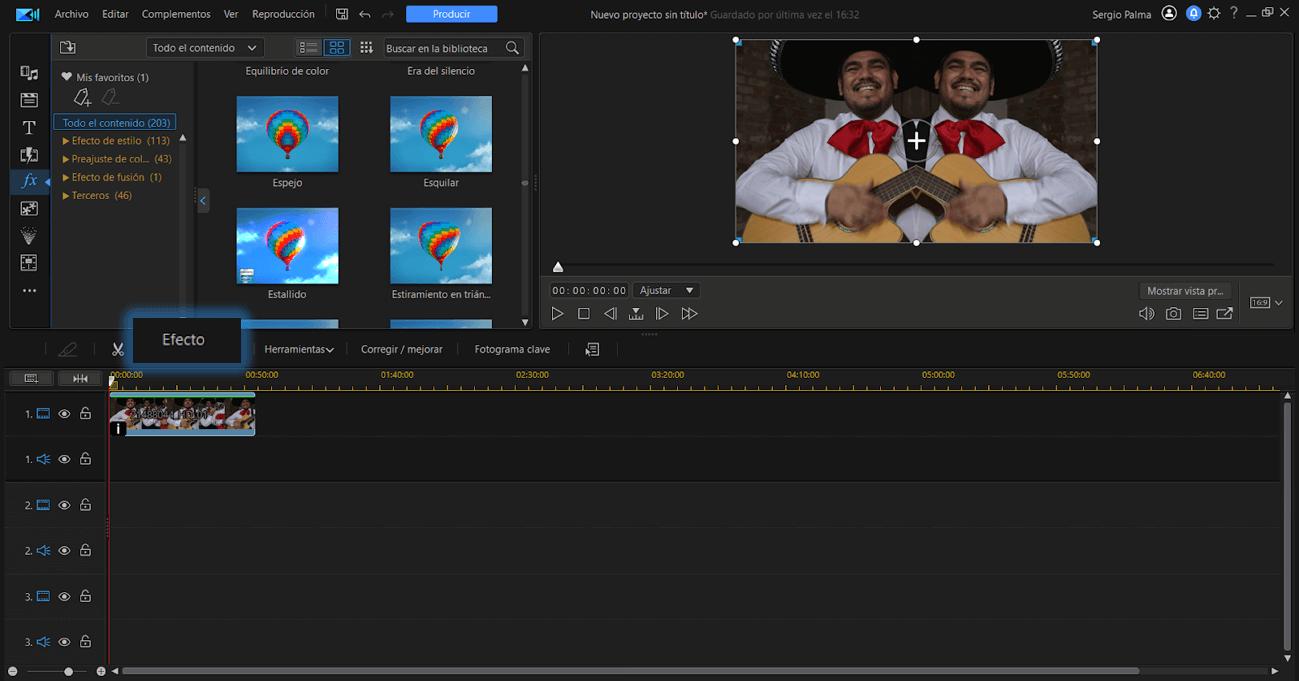The image size is (1299, 681).
Task: Adjust preview volume via the speaker icon
Action: (x=1146, y=314)
